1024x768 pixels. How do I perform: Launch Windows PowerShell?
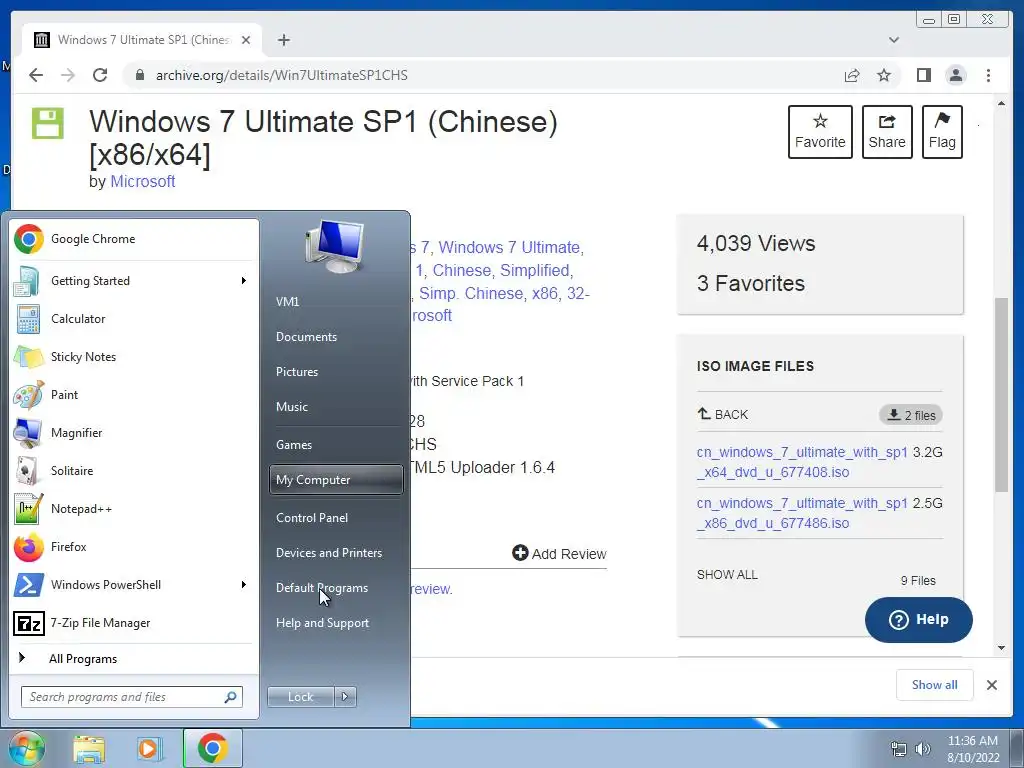coord(134,584)
